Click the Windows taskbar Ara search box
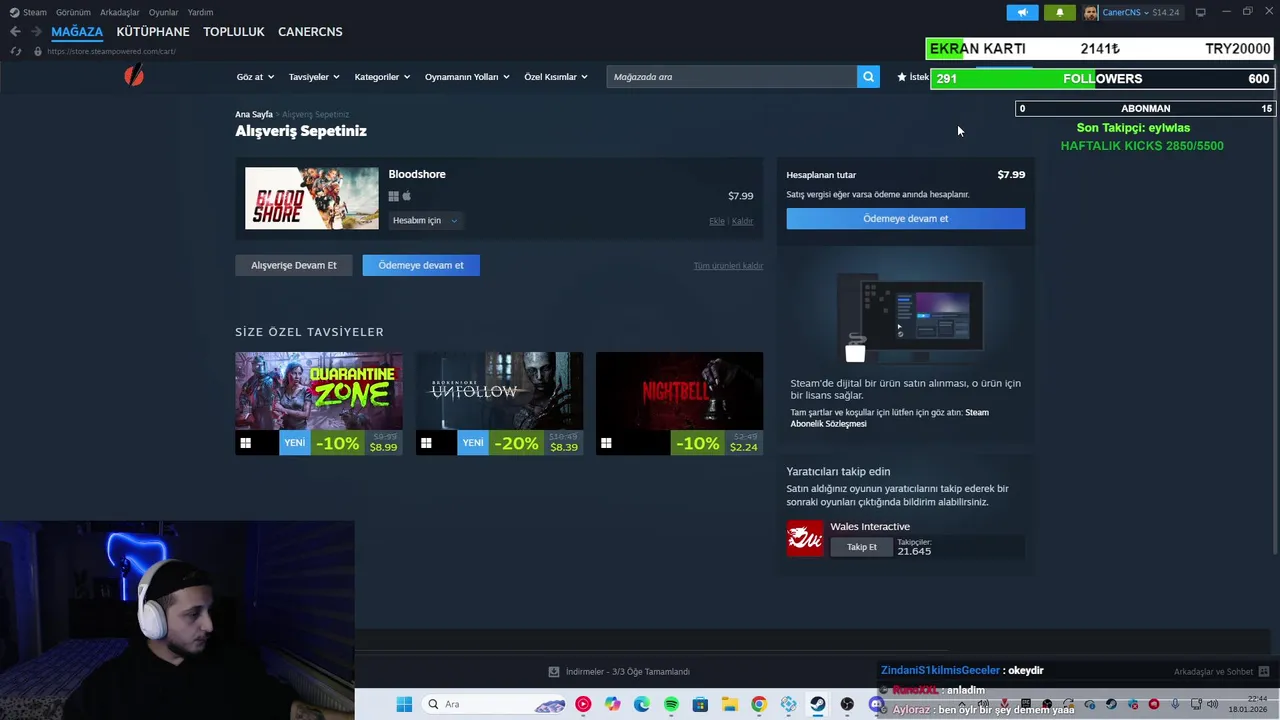Viewport: 1280px width, 720px height. click(496, 704)
